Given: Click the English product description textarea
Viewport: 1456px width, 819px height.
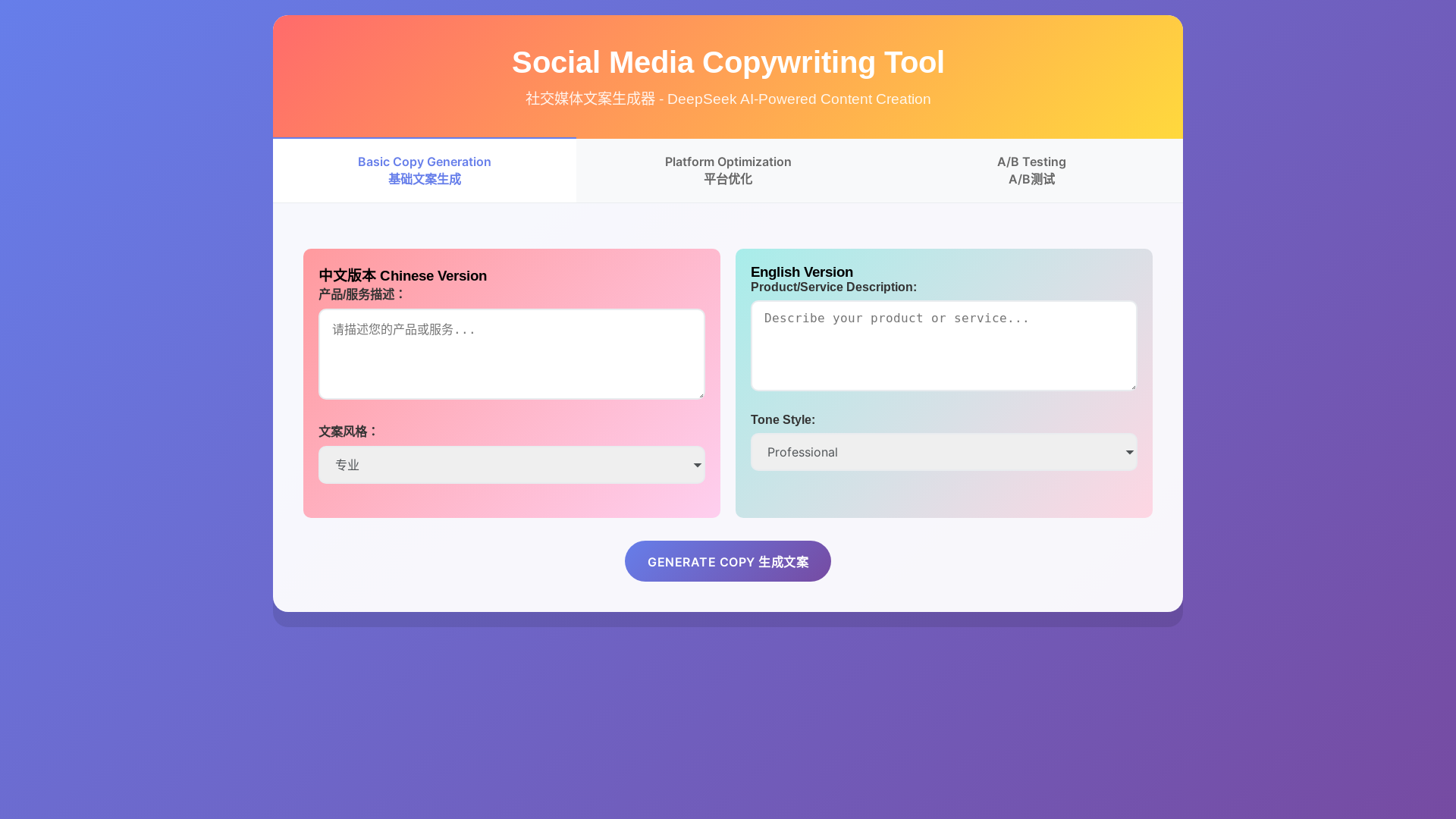Looking at the screenshot, I should coord(944,346).
